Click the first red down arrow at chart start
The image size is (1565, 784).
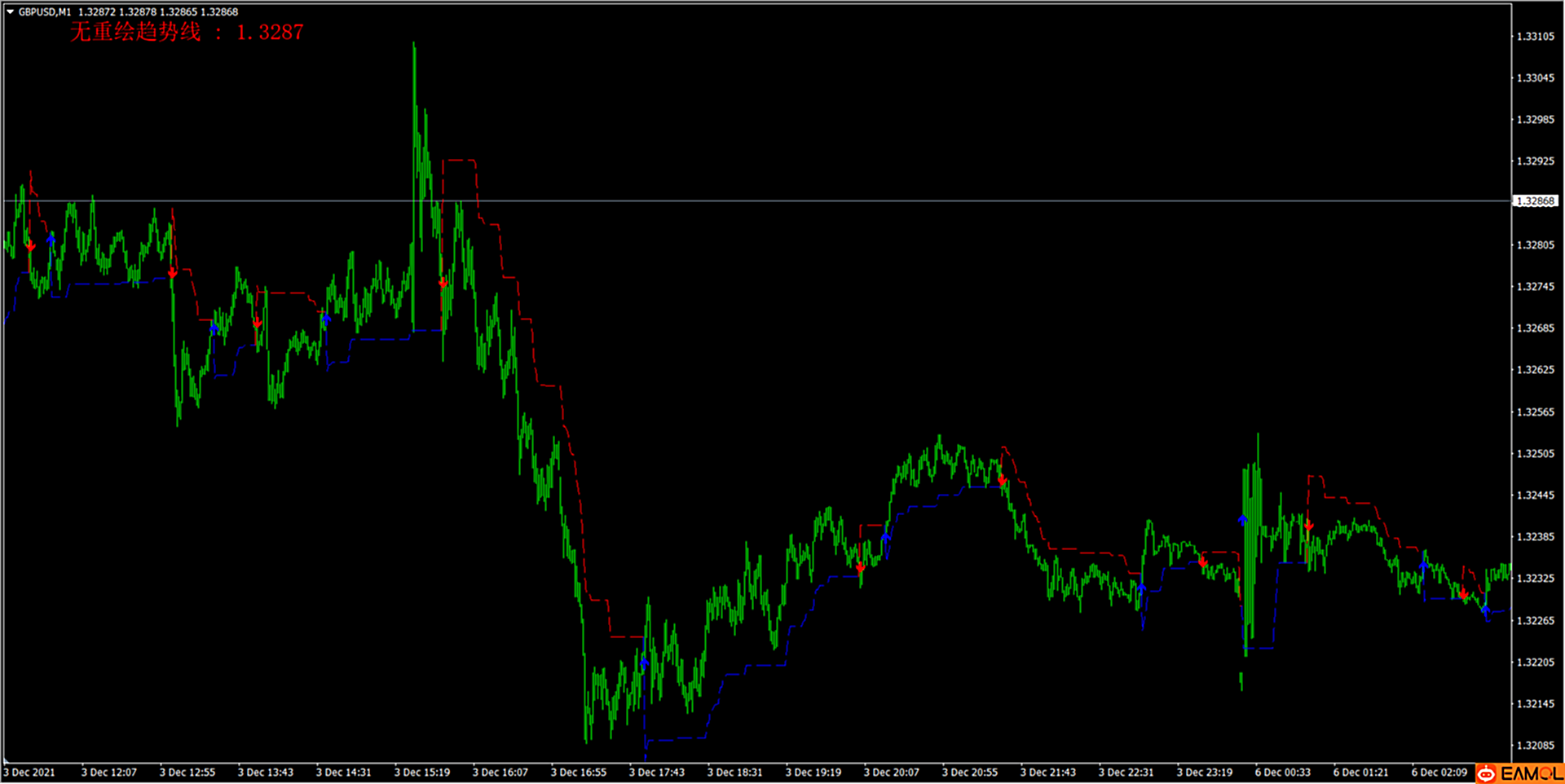tap(30, 245)
